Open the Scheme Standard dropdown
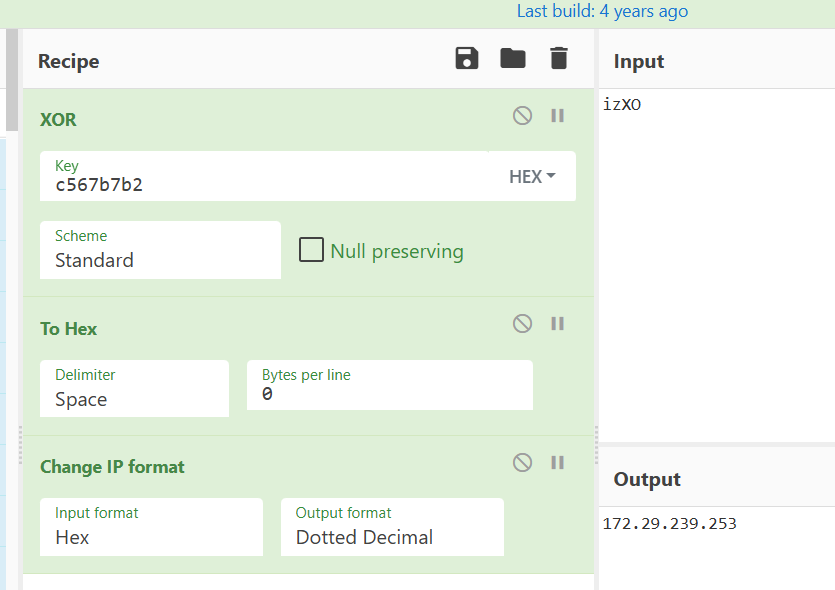The width and height of the screenshot is (835, 590). pyautogui.click(x=160, y=250)
